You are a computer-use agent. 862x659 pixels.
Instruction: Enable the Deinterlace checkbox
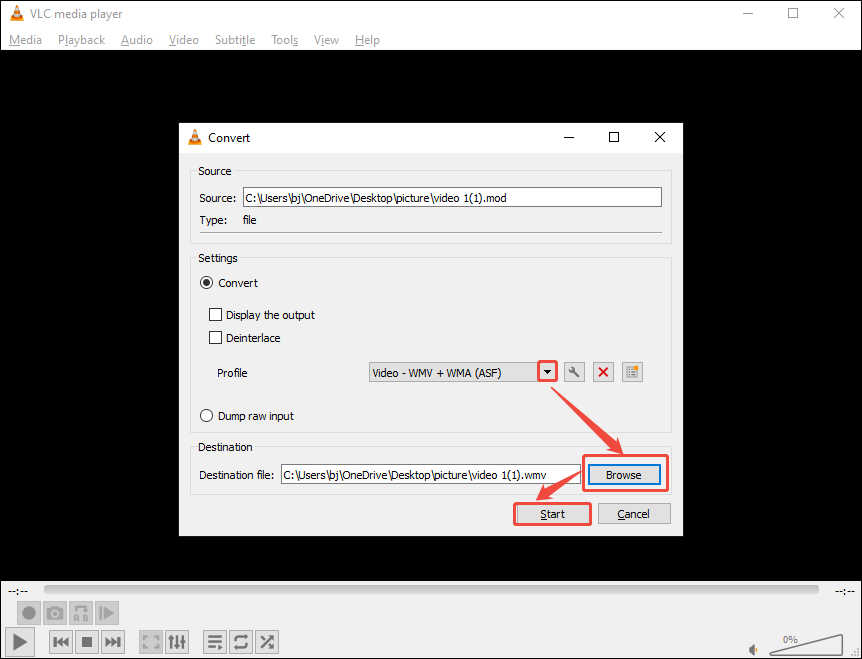pos(215,338)
